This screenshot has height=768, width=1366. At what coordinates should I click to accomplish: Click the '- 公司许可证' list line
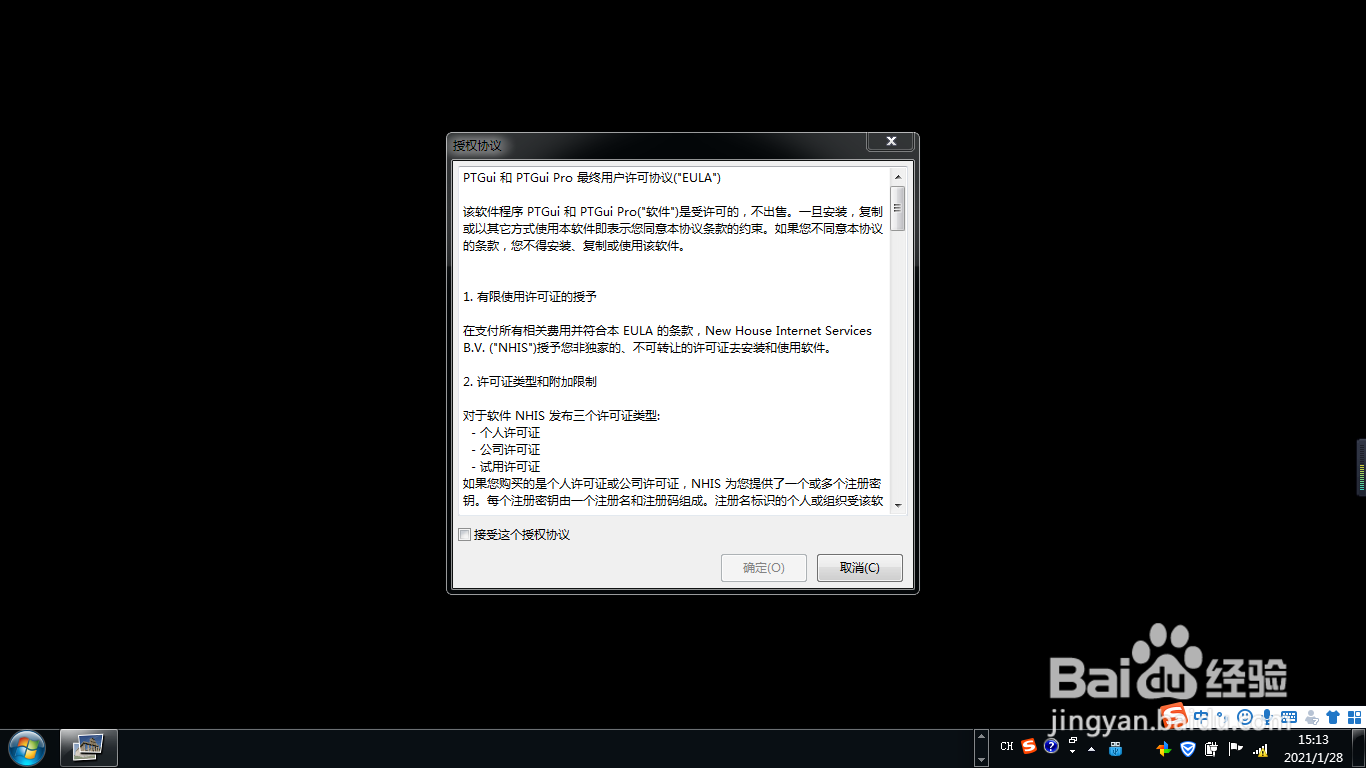tap(506, 450)
